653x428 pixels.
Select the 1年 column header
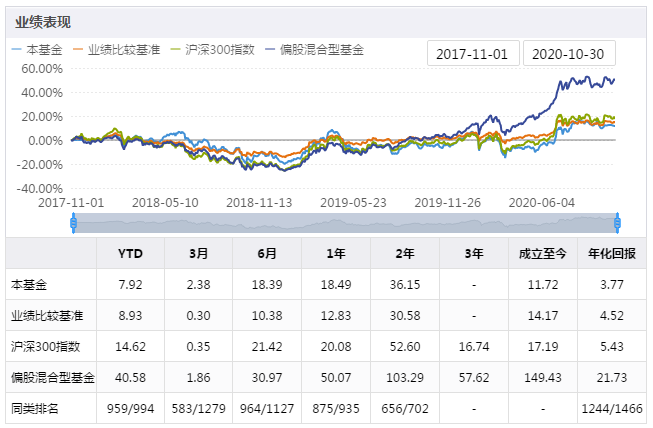point(336,254)
